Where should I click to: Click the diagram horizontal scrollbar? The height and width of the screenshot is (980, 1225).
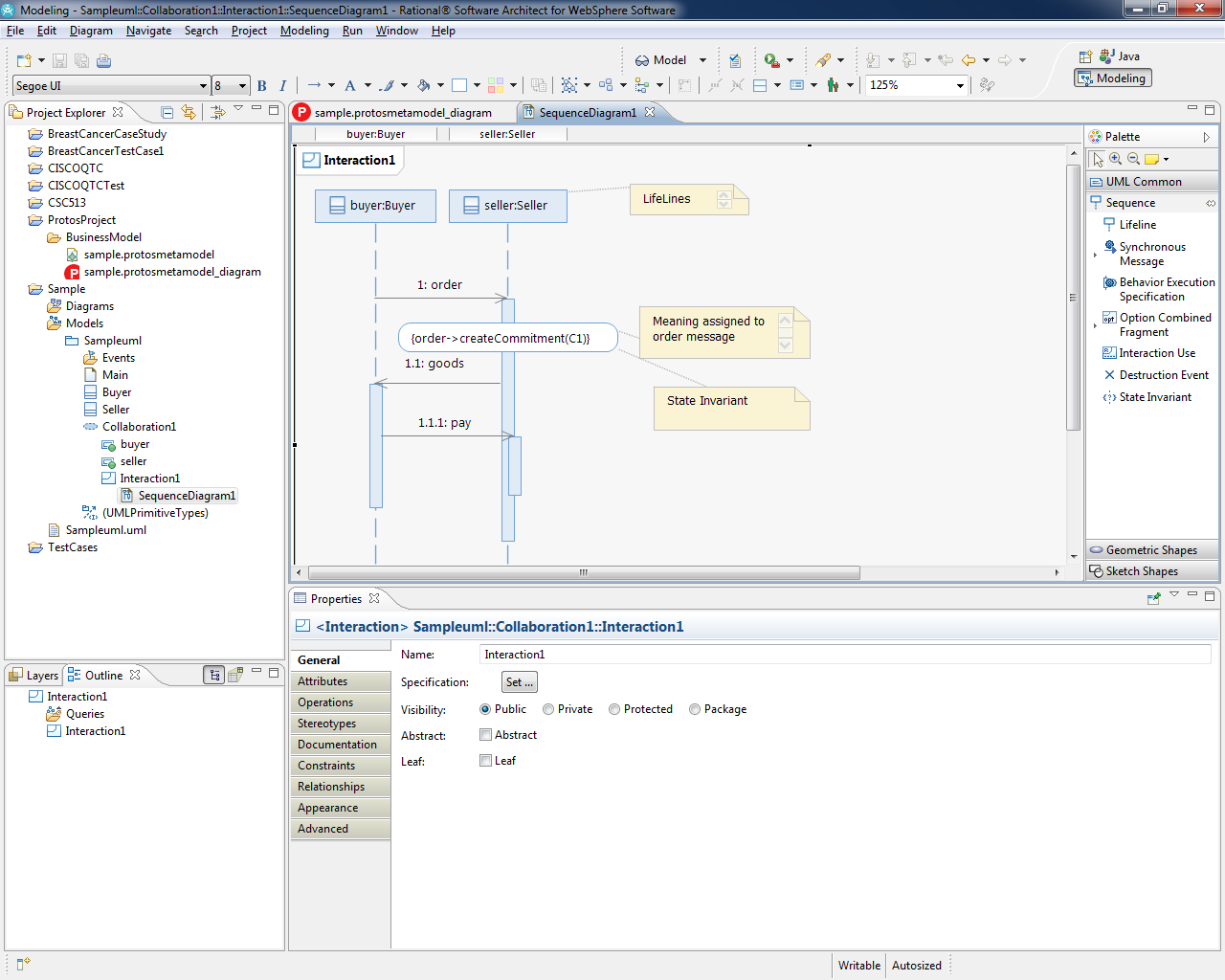pos(582,572)
